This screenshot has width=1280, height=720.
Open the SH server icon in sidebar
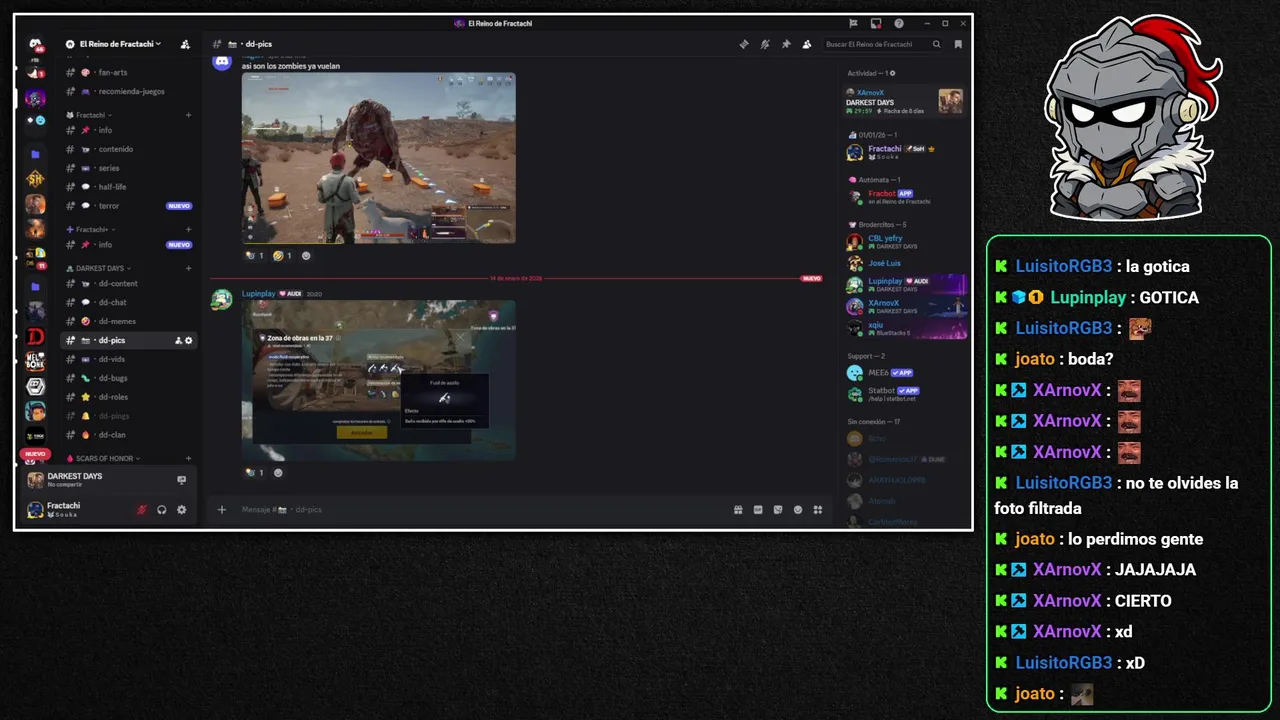point(35,179)
